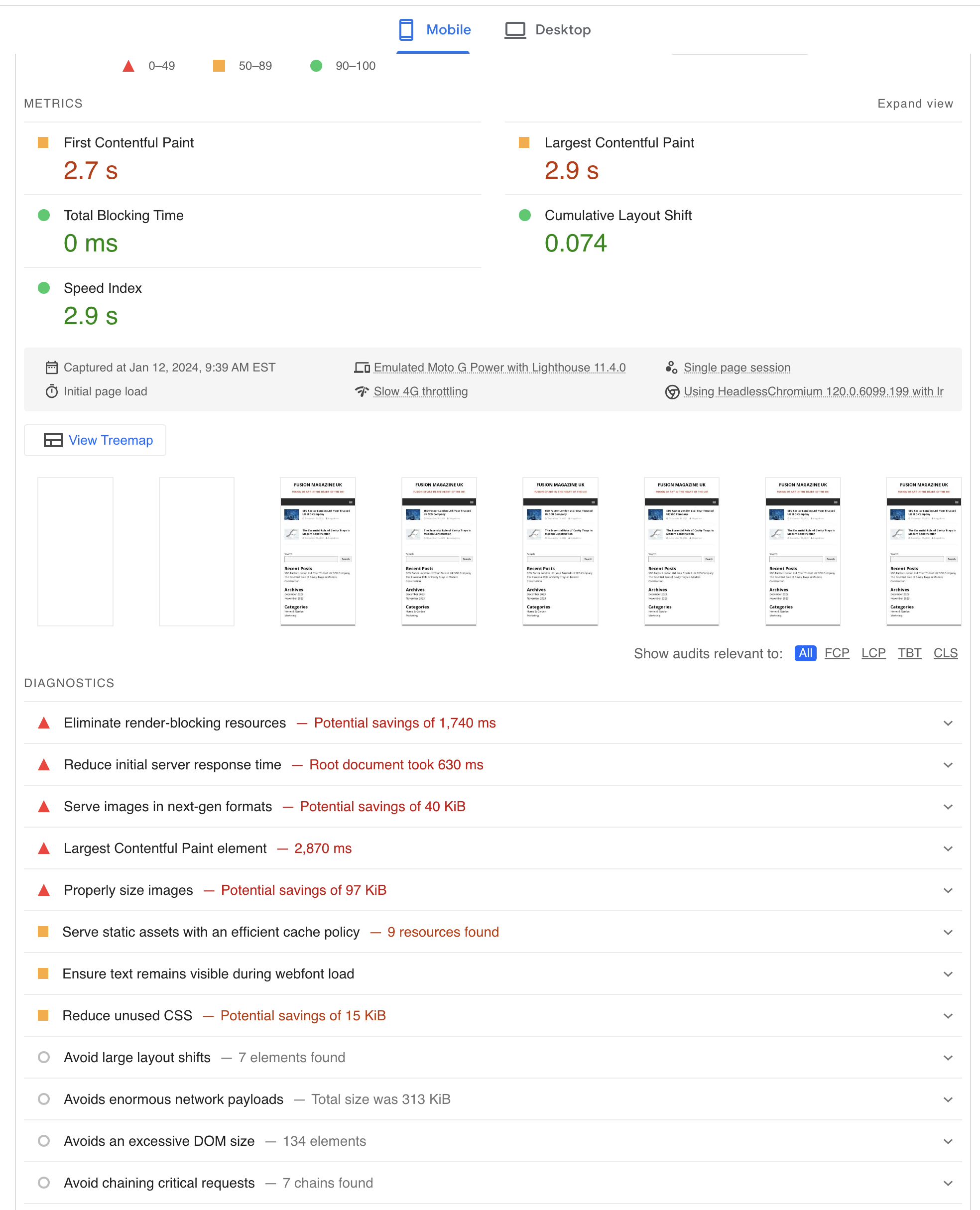Open the Using HeadlessChromium 120.0.6099.199 link
Image resolution: width=980 pixels, height=1210 pixels.
coord(814,391)
